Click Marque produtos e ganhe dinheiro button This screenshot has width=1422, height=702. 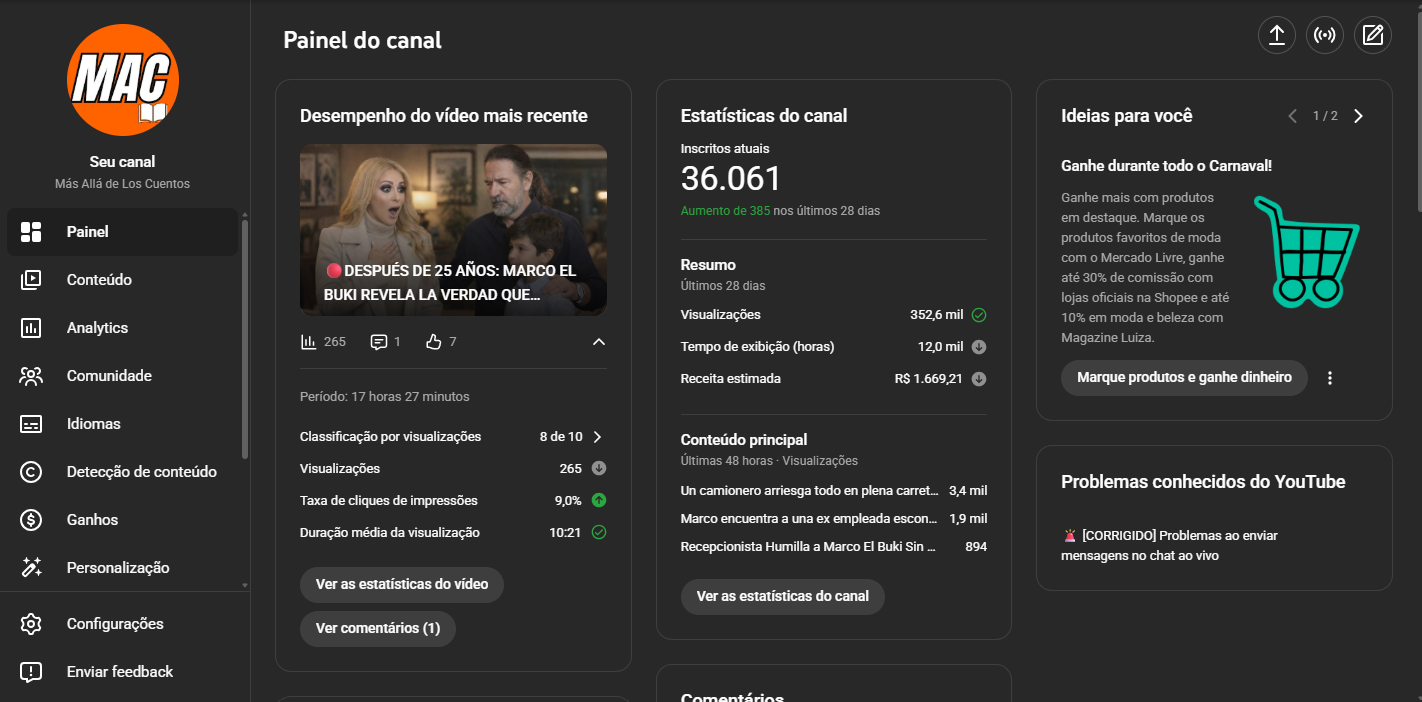[x=1184, y=378]
